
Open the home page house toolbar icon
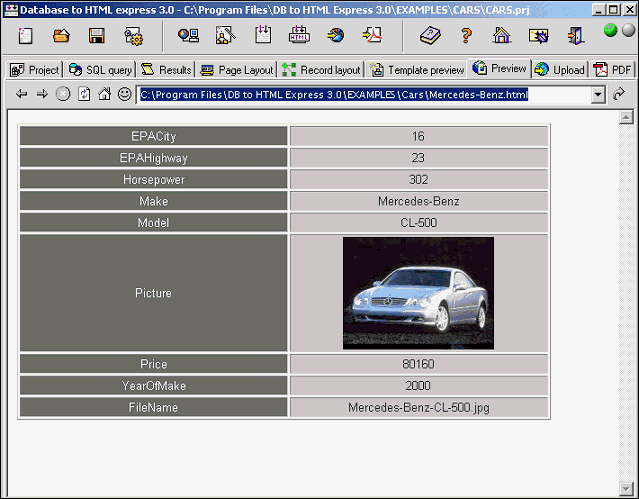[502, 35]
